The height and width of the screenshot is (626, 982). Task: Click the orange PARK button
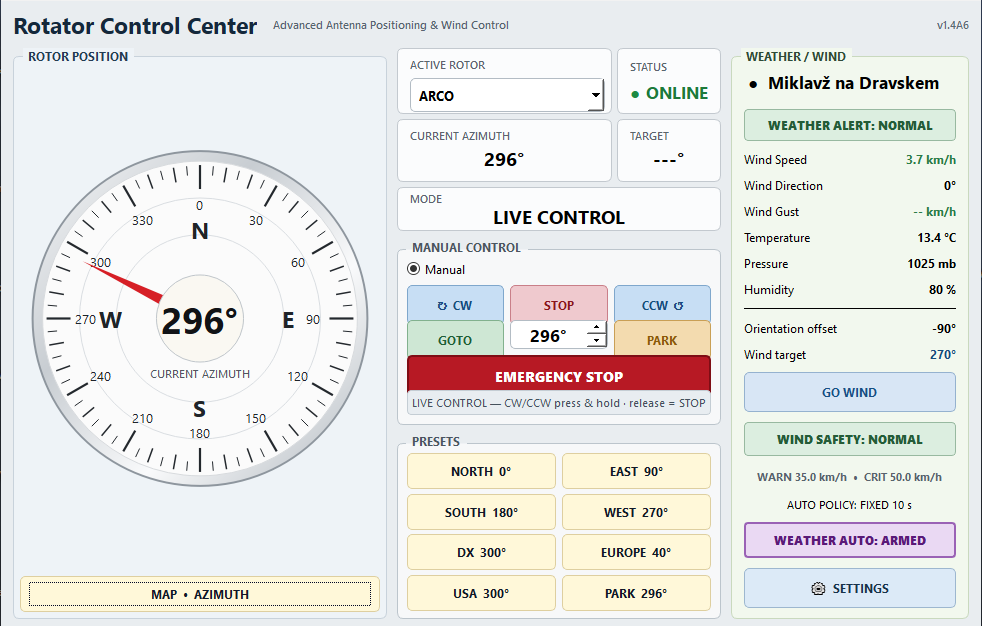click(x=662, y=339)
